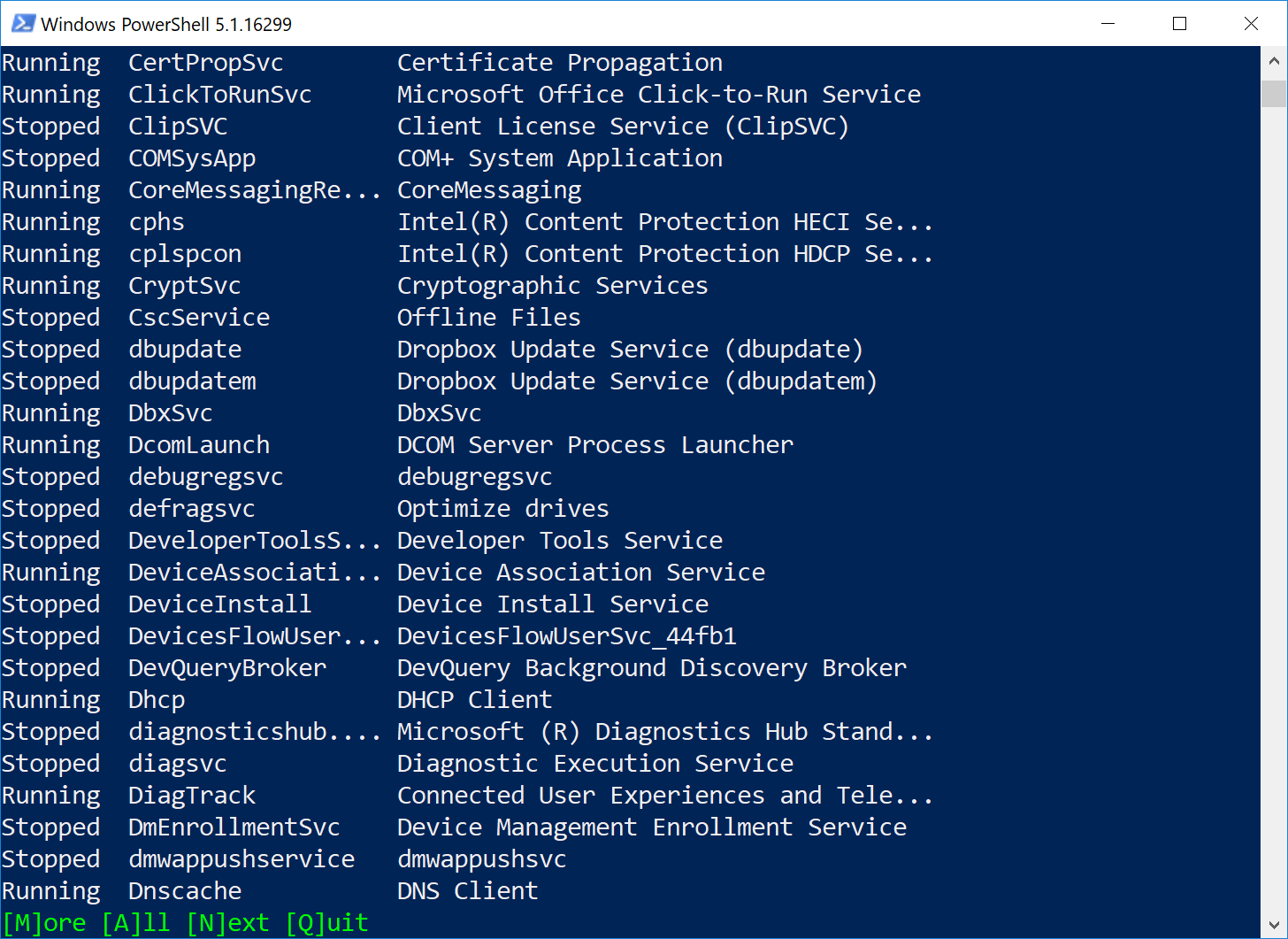The image size is (1288, 939).
Task: Click the DcomLaunch service name
Action: (x=199, y=445)
